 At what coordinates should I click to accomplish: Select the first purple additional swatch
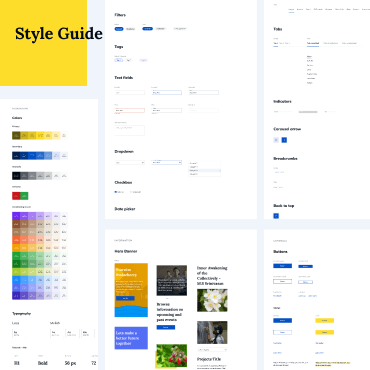[x=16, y=216]
